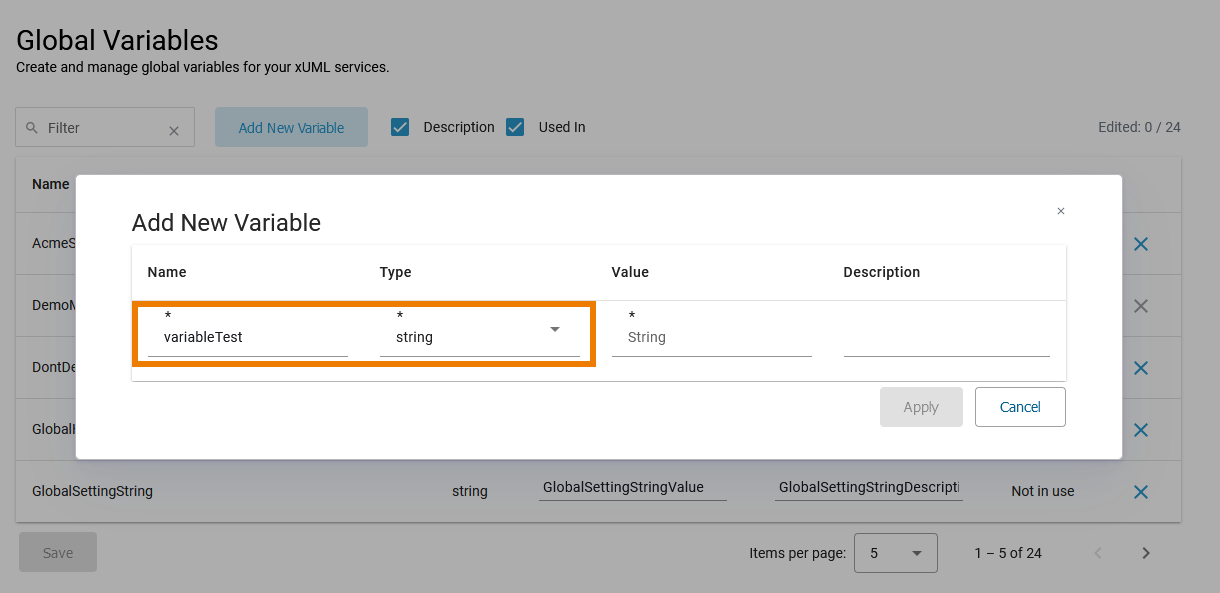Go to previous page of variables
The image size is (1220, 593).
(1098, 553)
